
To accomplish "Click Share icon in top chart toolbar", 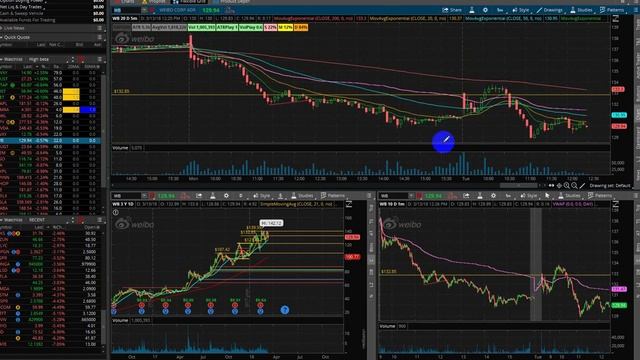I will [x=452, y=10].
